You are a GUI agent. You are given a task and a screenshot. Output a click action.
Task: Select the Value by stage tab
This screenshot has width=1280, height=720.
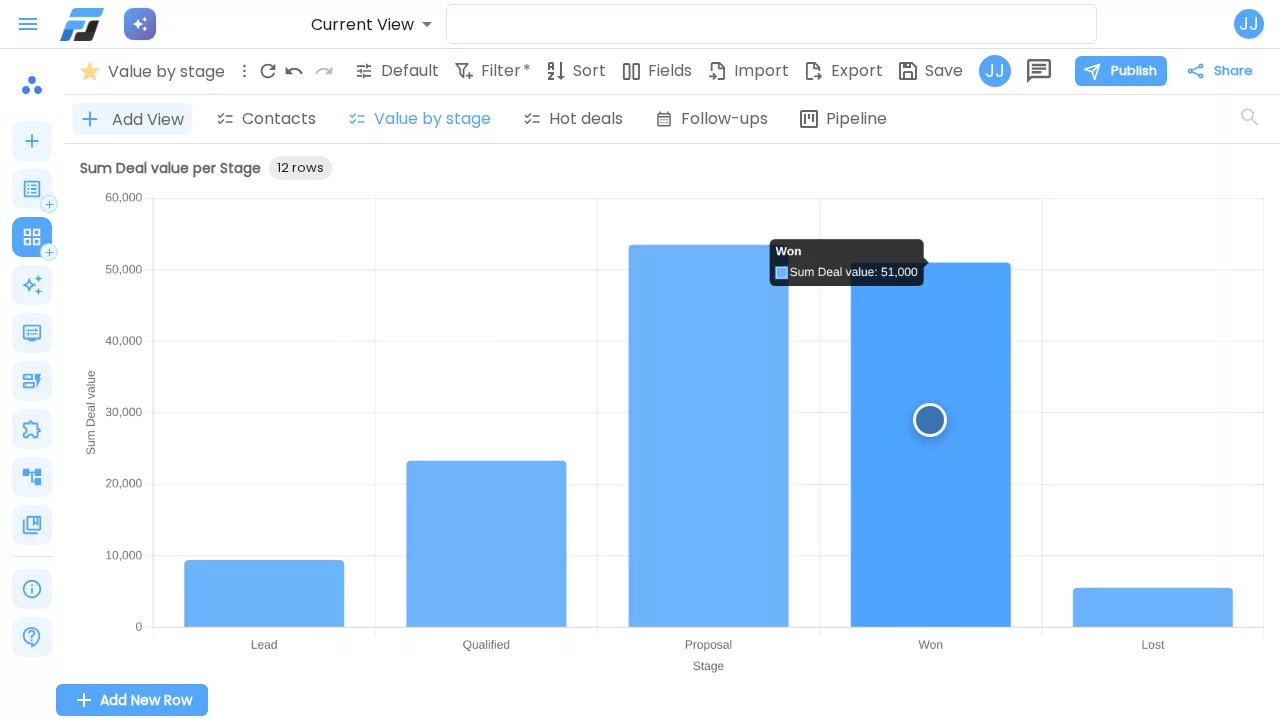point(419,119)
